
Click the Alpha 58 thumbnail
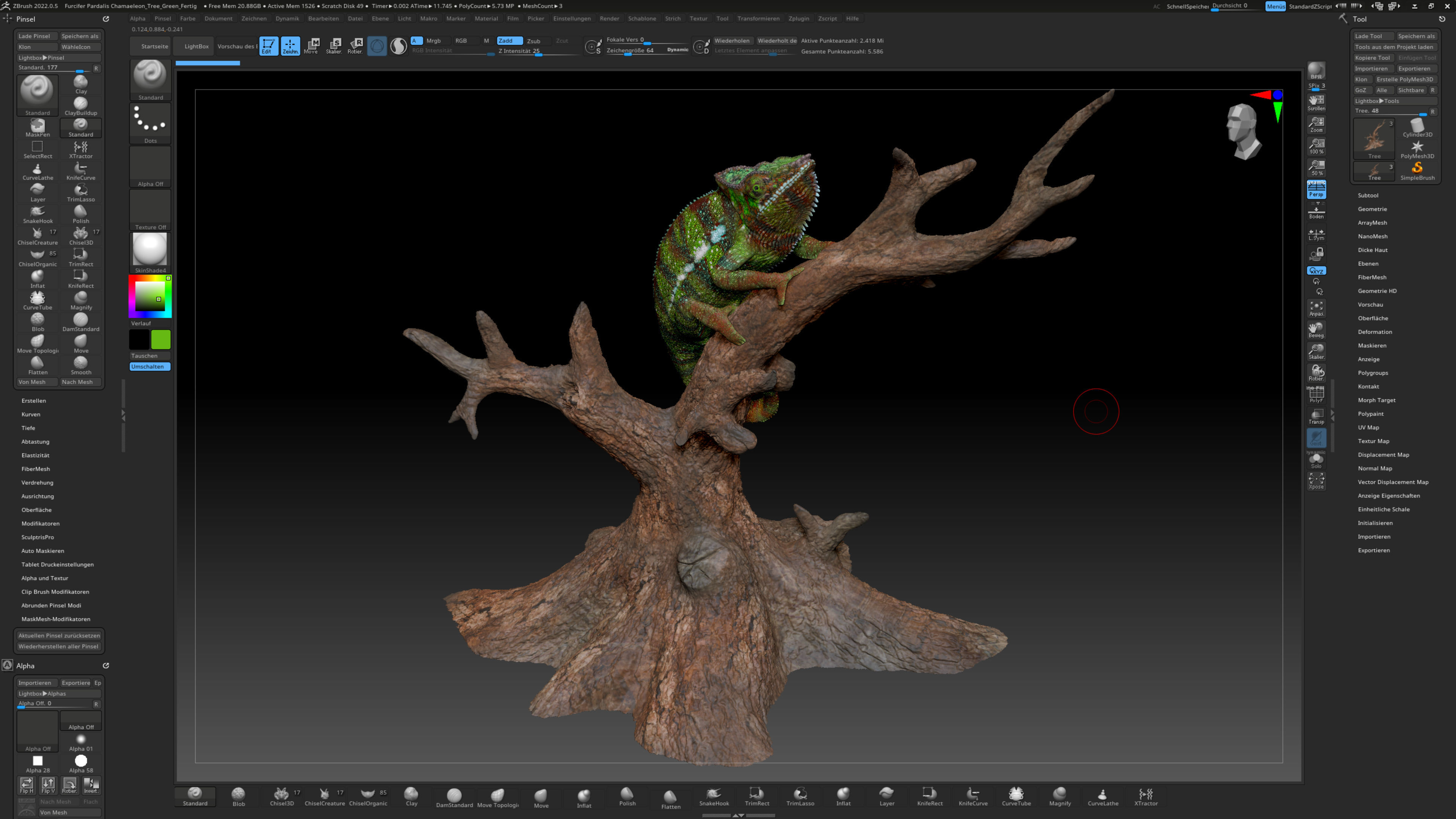(x=81, y=764)
